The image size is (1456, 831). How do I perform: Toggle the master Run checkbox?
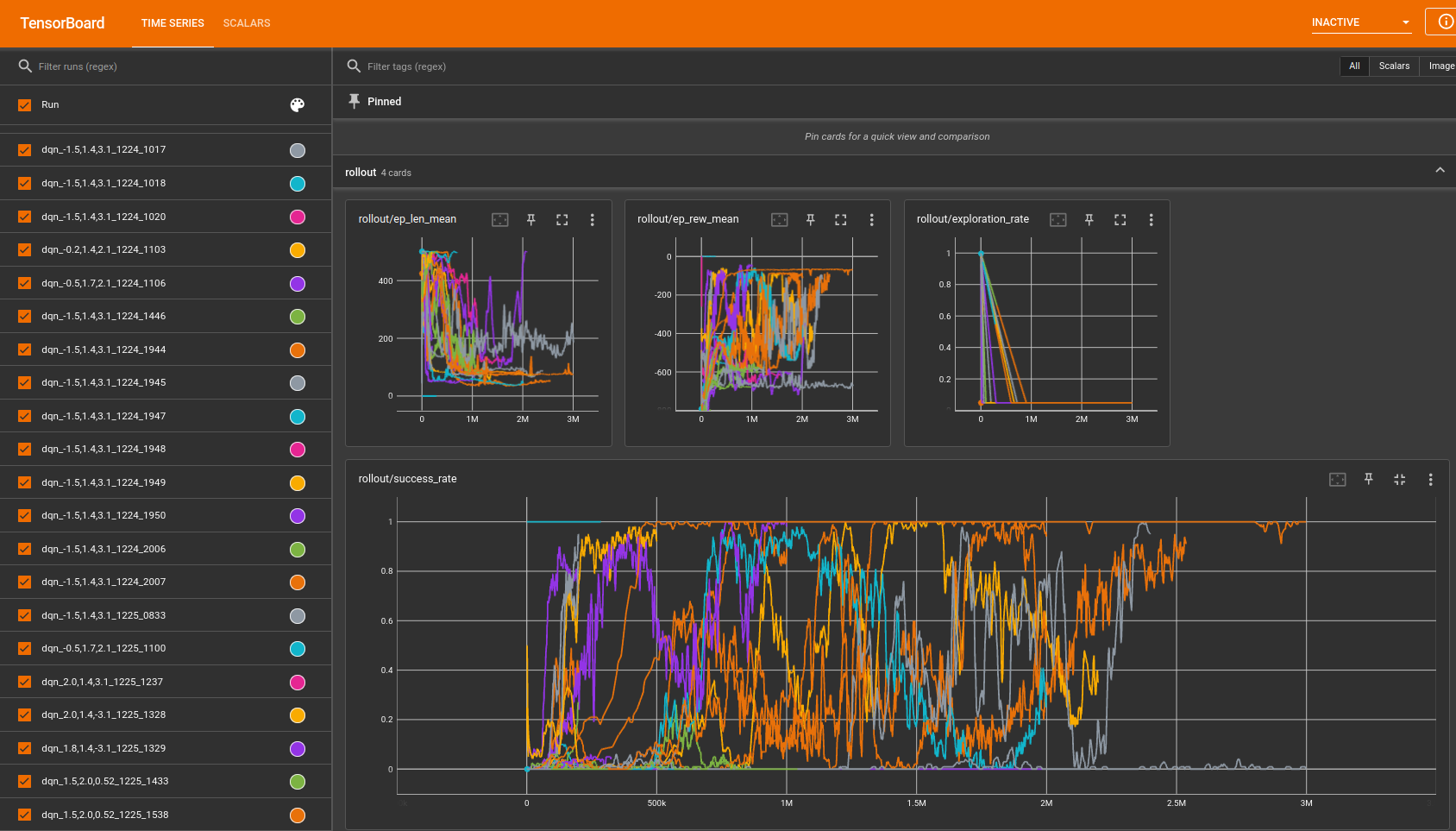pyautogui.click(x=25, y=105)
